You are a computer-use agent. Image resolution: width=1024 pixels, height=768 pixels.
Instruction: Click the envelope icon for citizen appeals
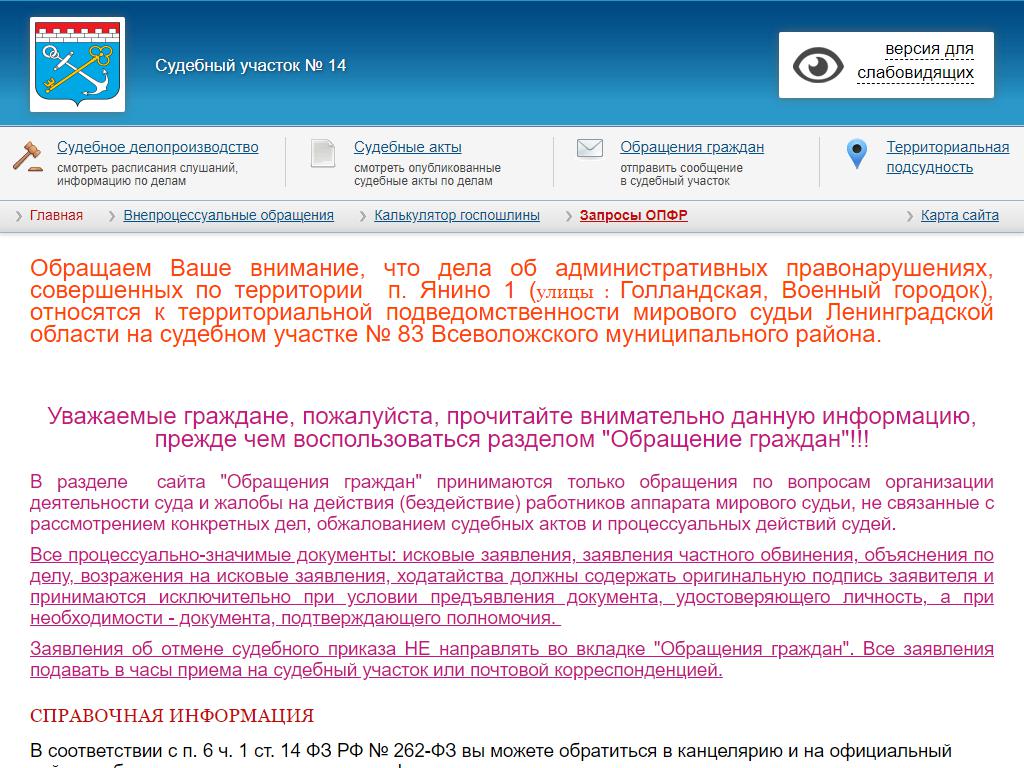point(590,149)
